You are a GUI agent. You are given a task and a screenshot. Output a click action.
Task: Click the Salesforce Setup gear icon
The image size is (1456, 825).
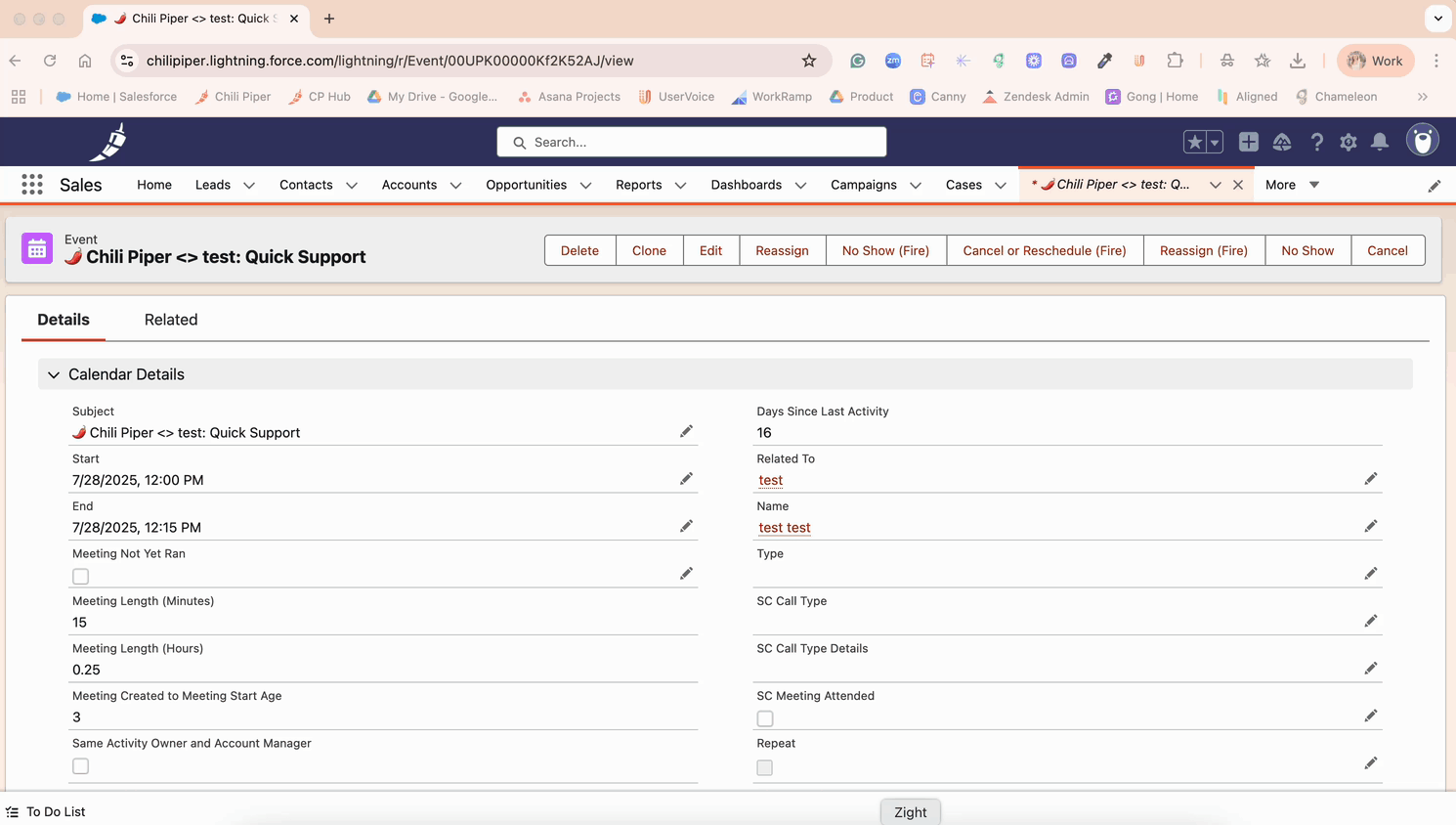click(x=1349, y=142)
